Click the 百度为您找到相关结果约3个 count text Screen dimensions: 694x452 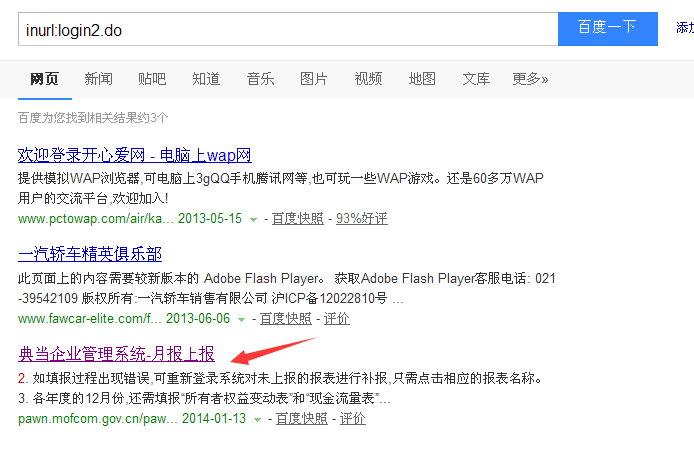coord(93,118)
